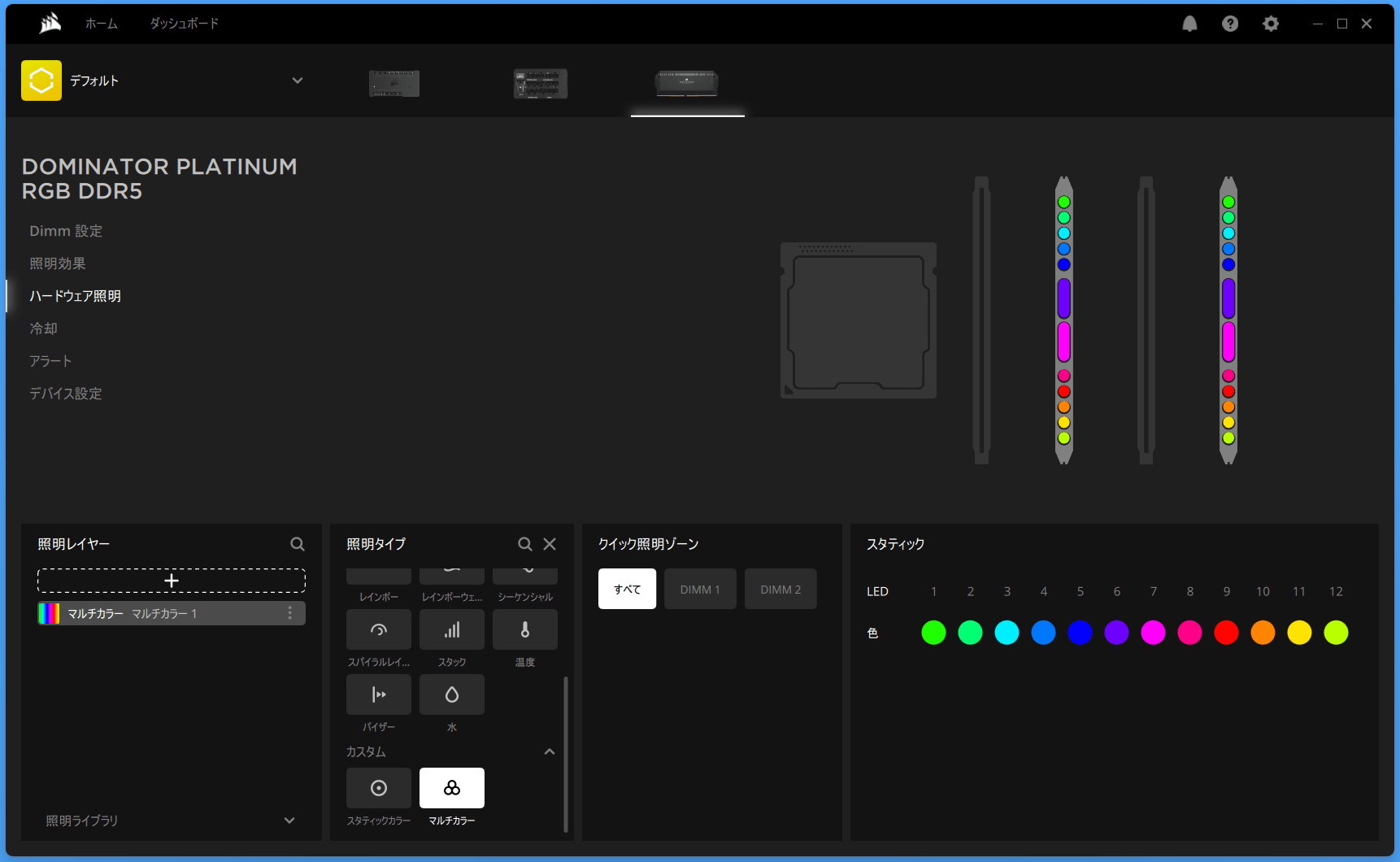Choose the レインボーウェーブ lighting type
This screenshot has width=1400, height=862.
click(452, 577)
